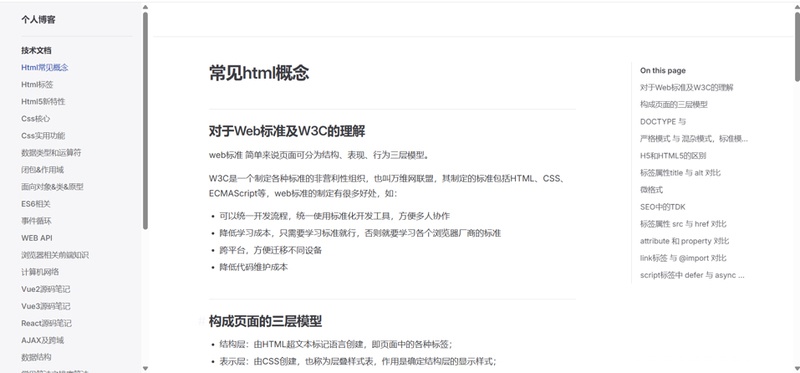Click the 对于Web标准及W3C的理解 article heading
Screen dimensions: 800x373
287,131
